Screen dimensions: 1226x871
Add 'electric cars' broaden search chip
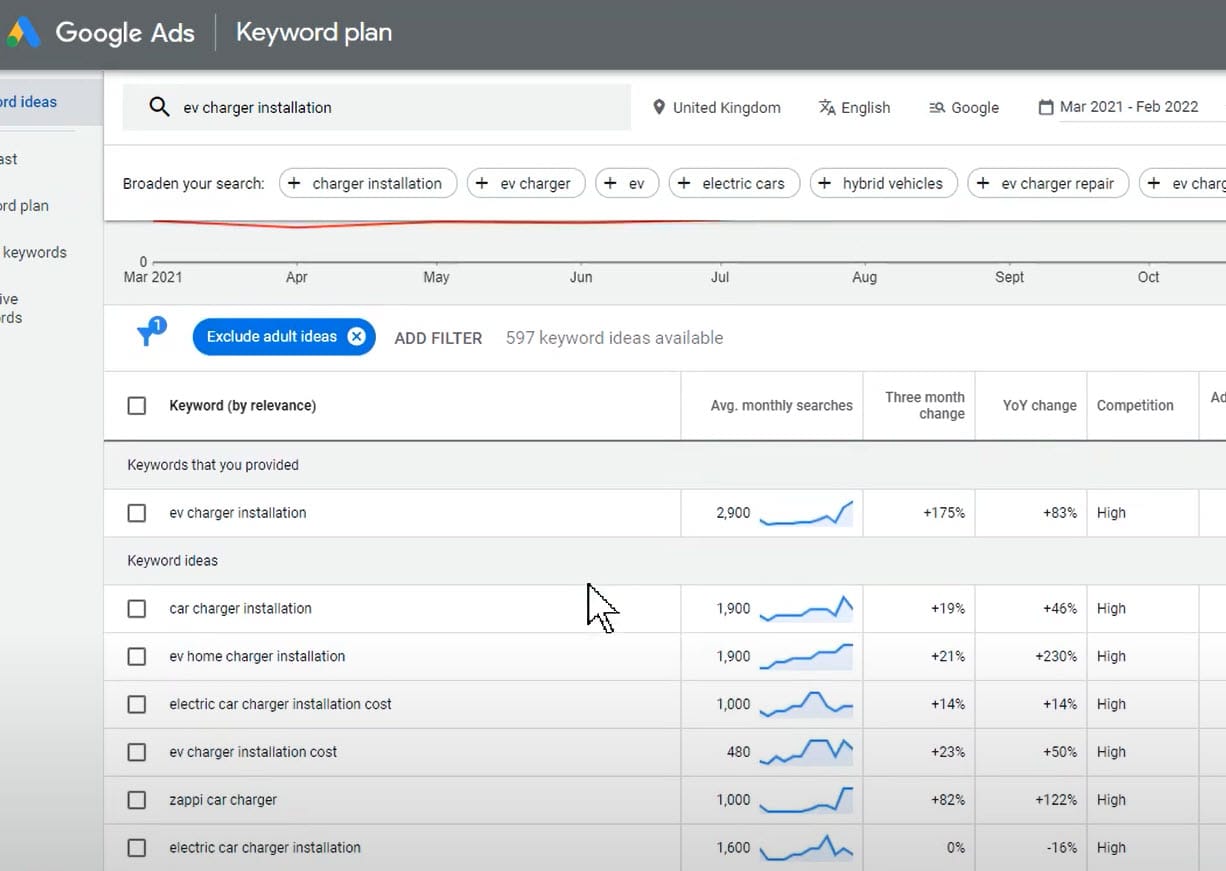tap(734, 184)
